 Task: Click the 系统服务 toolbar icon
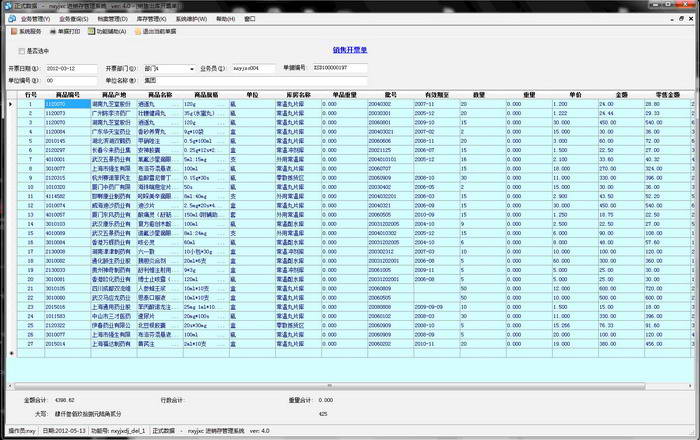(14, 32)
